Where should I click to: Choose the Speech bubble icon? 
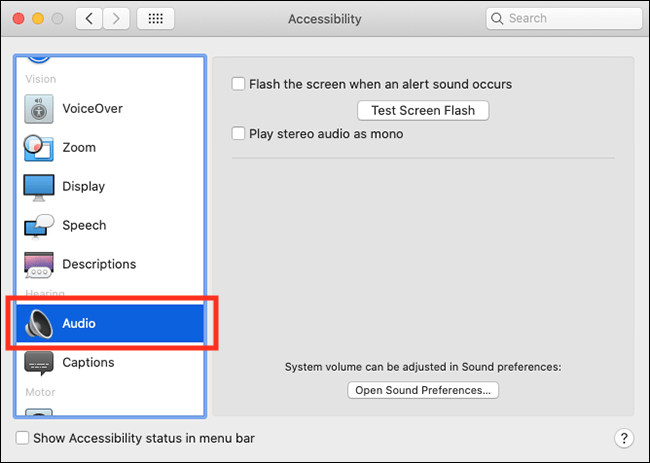pyautogui.click(x=39, y=226)
